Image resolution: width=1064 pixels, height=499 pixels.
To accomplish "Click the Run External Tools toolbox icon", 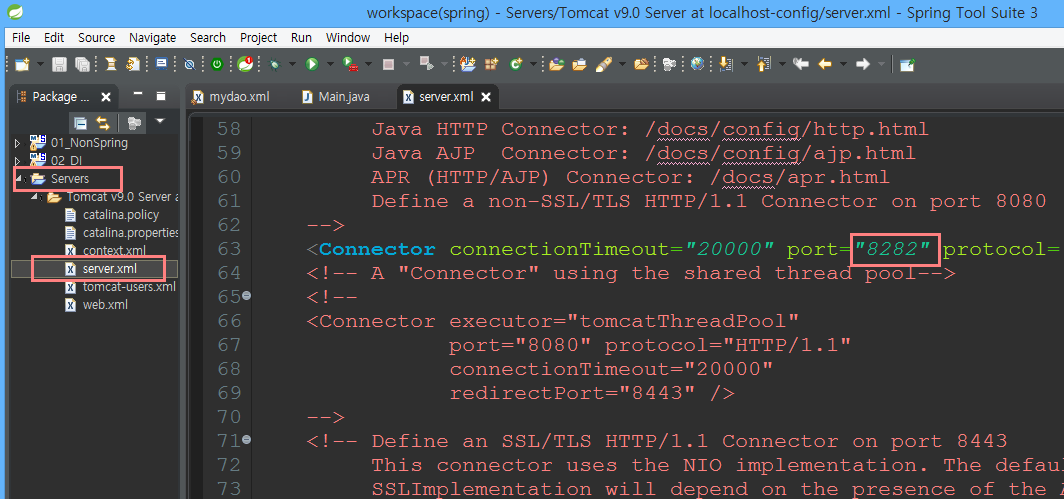I will pyautogui.click(x=350, y=64).
